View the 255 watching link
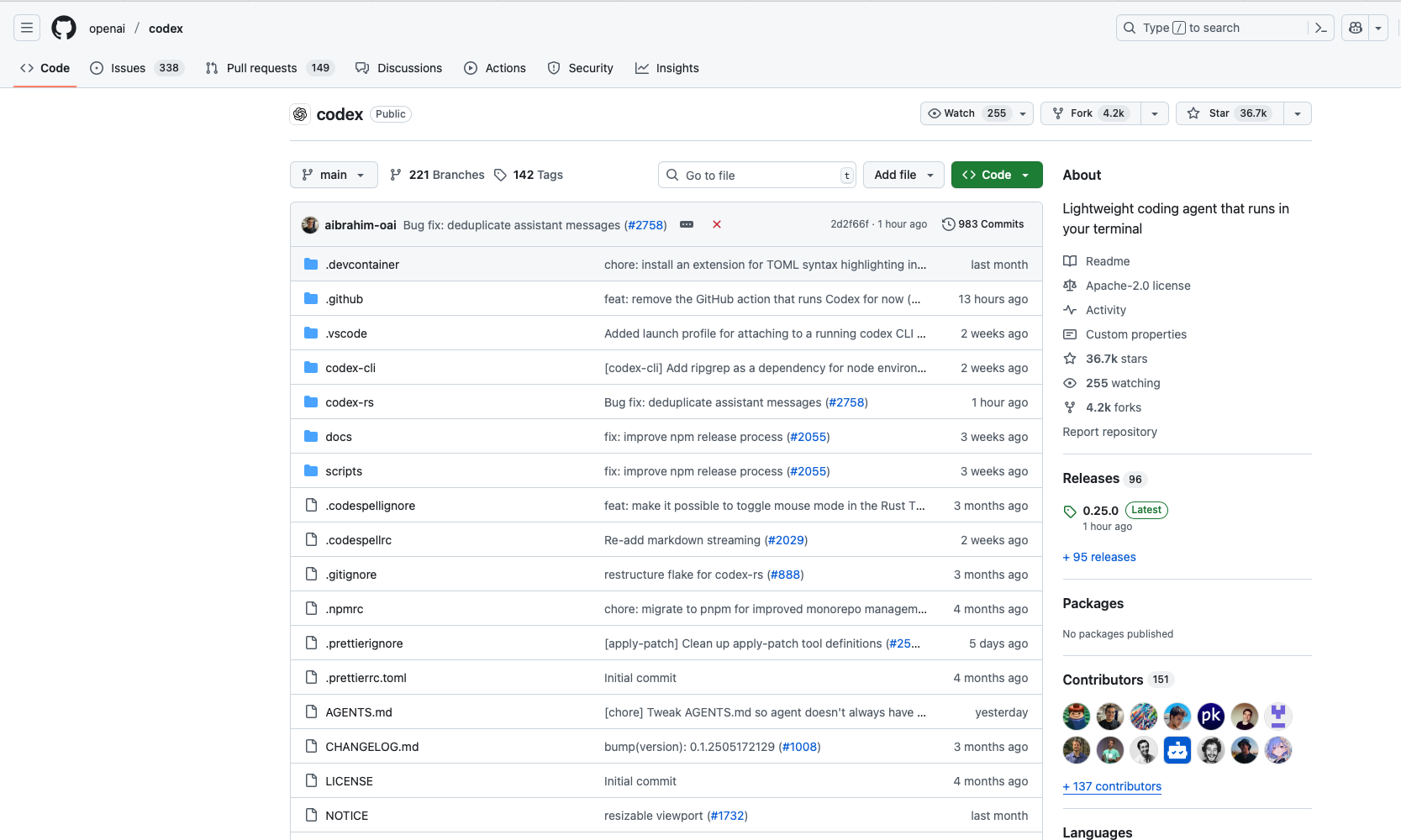This screenshot has height=840, width=1401. coord(1112,383)
